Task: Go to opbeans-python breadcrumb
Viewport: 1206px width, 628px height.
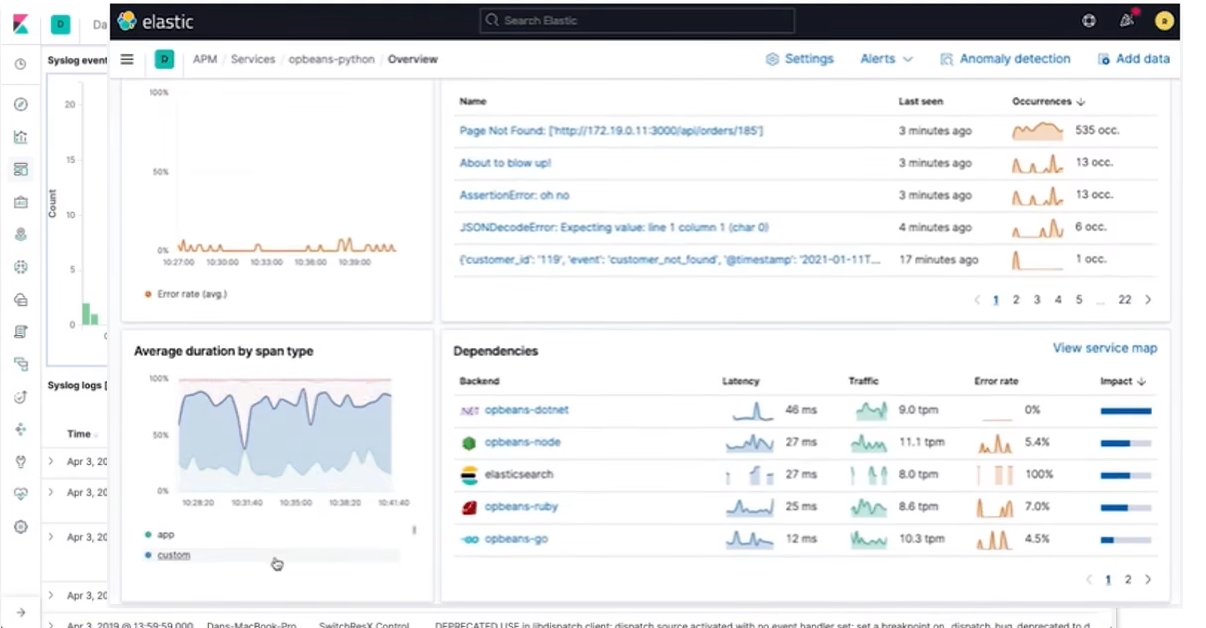Action: (331, 59)
